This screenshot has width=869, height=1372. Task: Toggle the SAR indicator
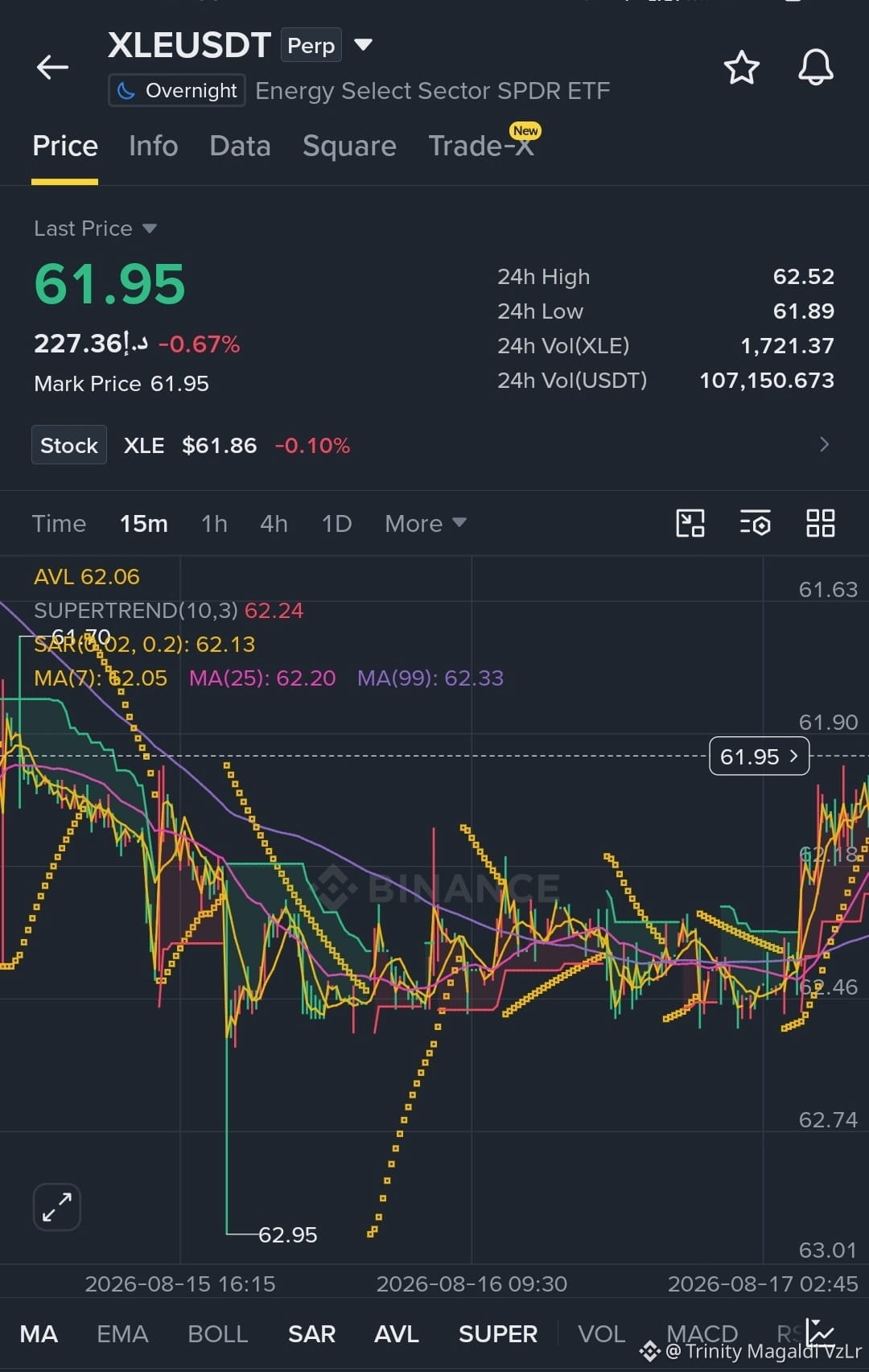311,1333
